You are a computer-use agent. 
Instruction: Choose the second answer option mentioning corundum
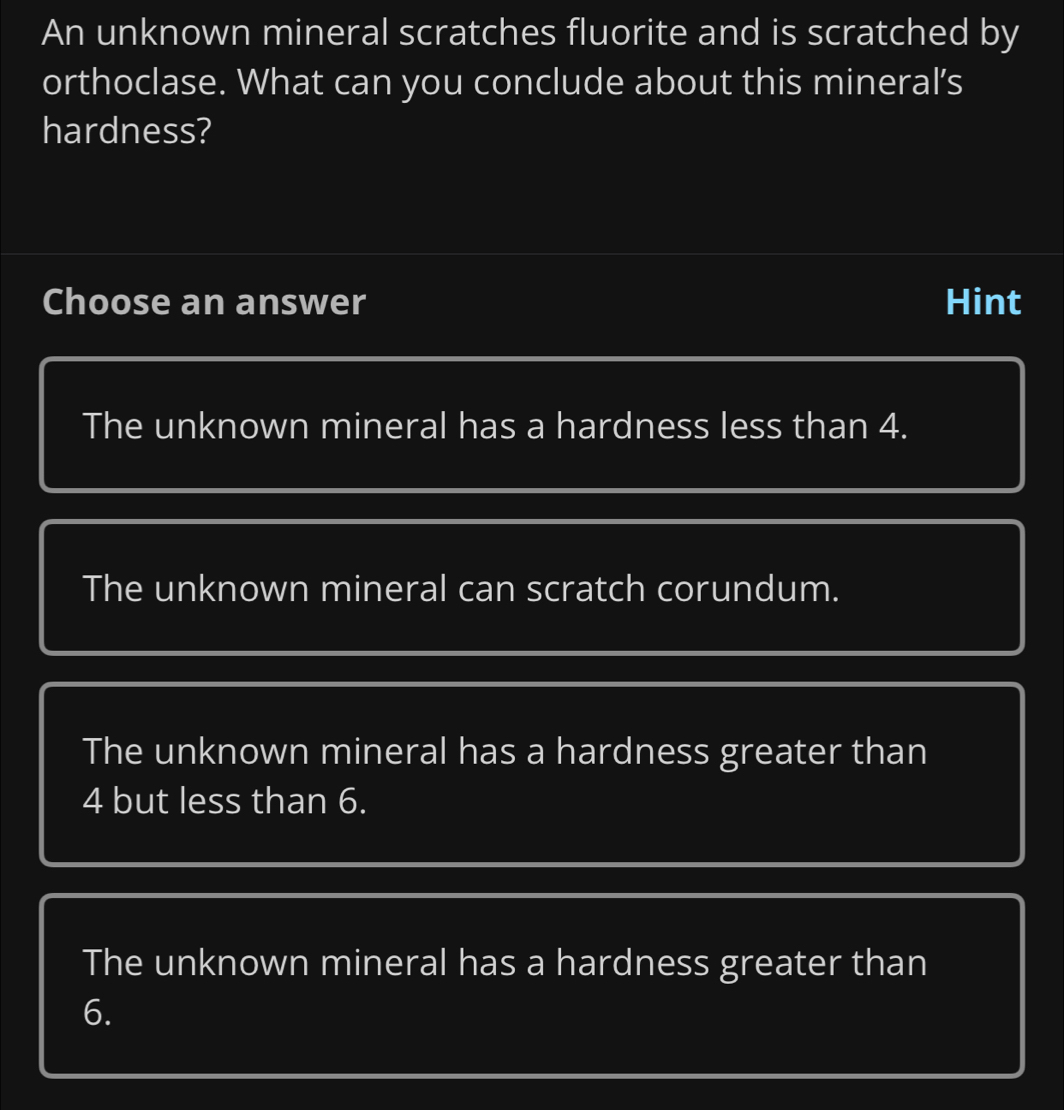(531, 588)
